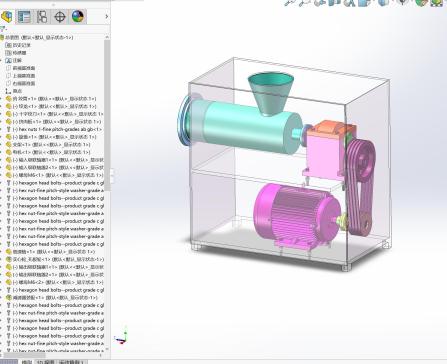The height and width of the screenshot is (364, 447).
Task: Select the hexagon head bolts row just below M6<1>
Action: point(55,183)
